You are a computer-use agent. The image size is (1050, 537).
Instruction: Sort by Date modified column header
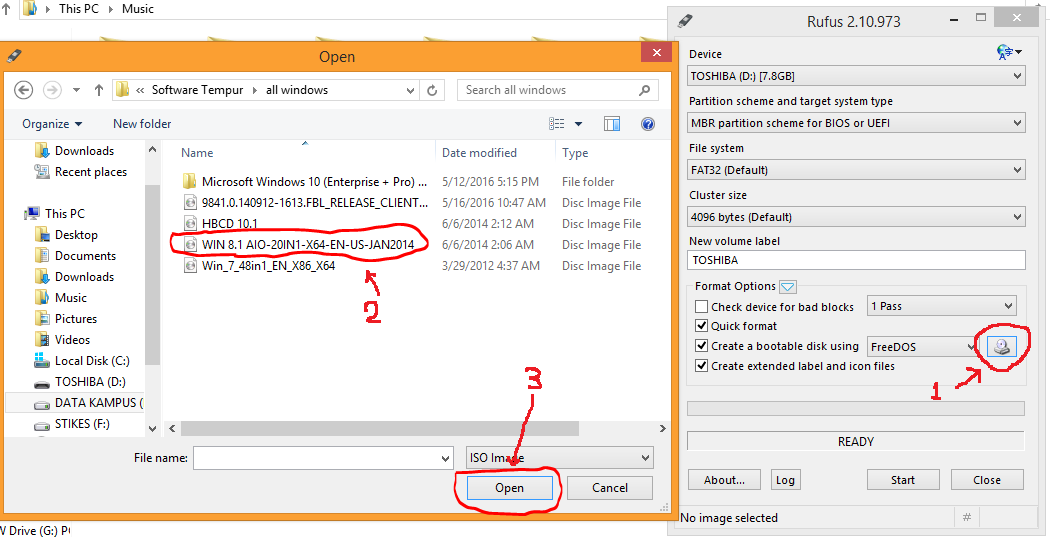click(x=479, y=153)
